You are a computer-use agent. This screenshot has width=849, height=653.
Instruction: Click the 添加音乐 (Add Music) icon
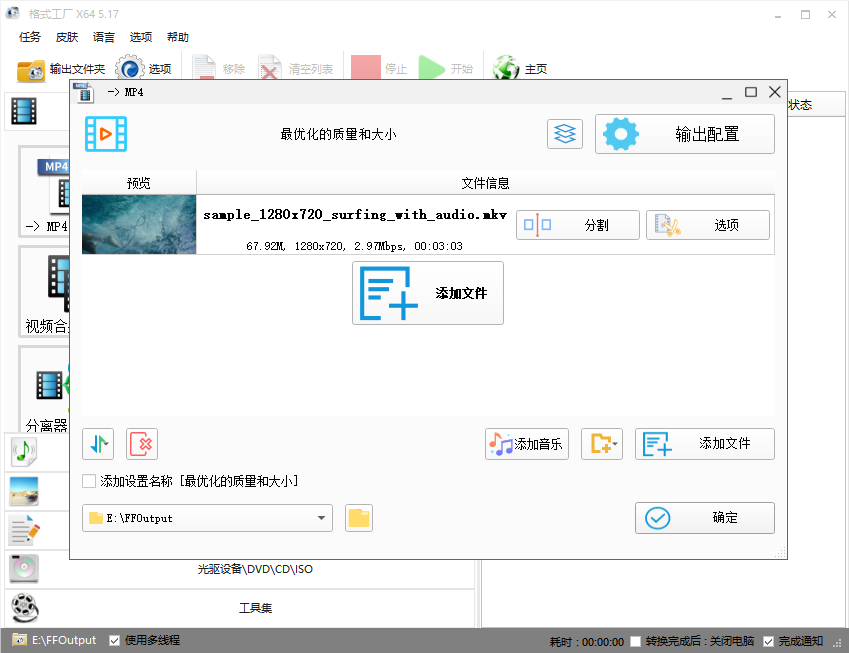point(526,443)
